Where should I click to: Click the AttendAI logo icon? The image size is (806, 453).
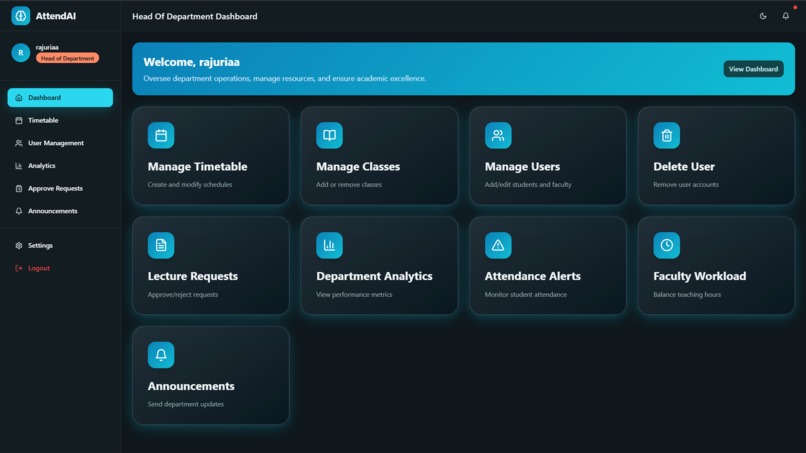tap(21, 16)
